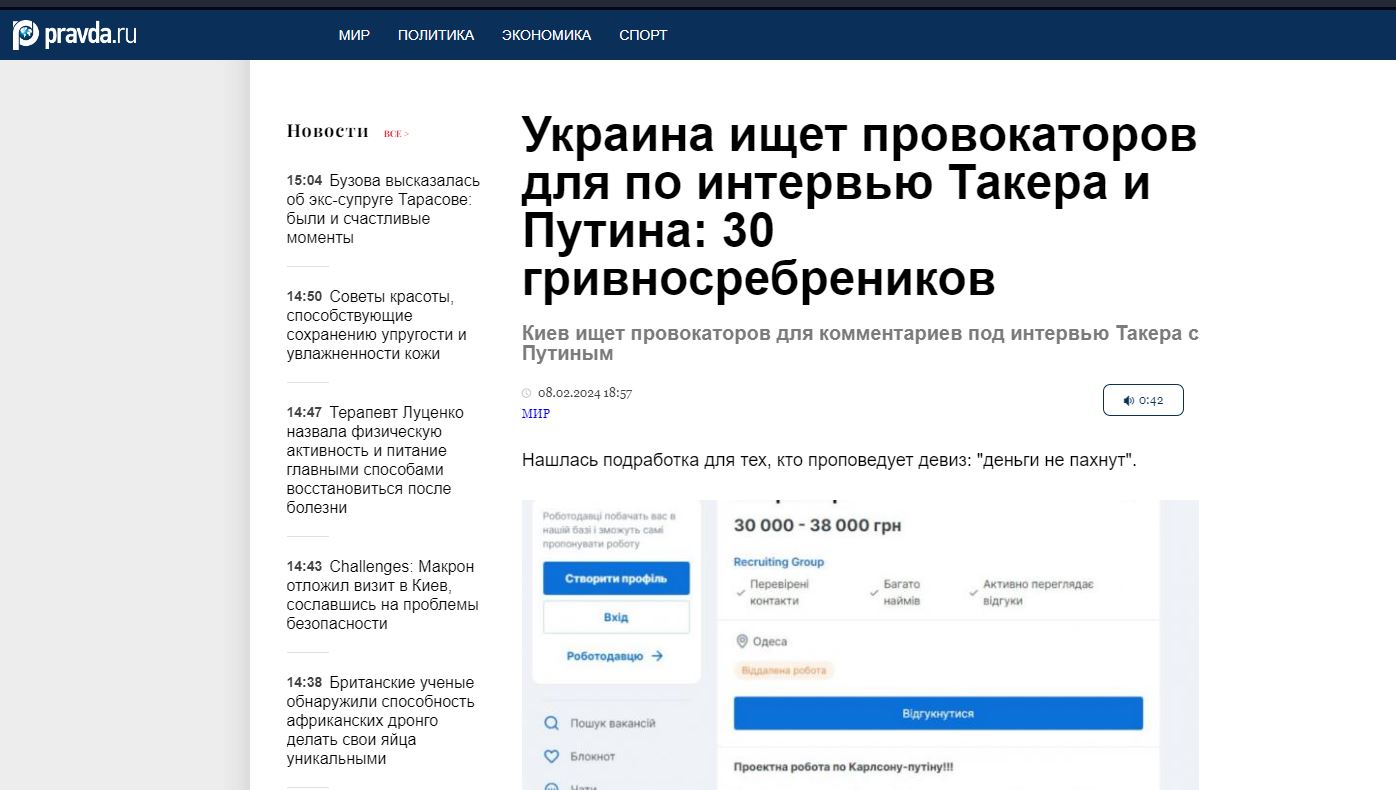Open the 15:04 Бузова news item
1396x790 pixels.
tap(384, 209)
